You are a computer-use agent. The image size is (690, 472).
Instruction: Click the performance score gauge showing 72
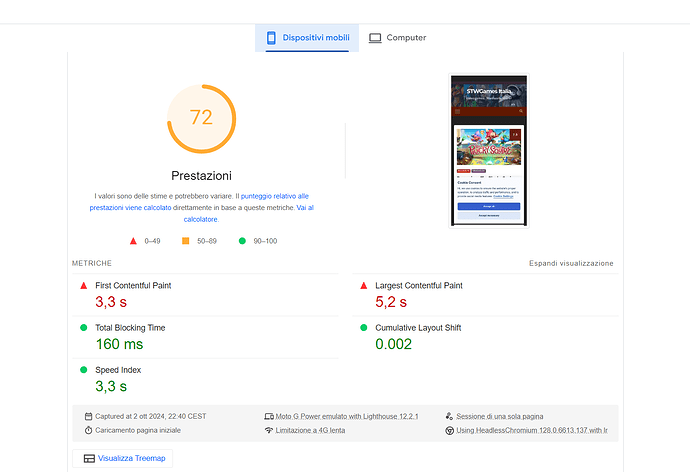click(x=202, y=119)
